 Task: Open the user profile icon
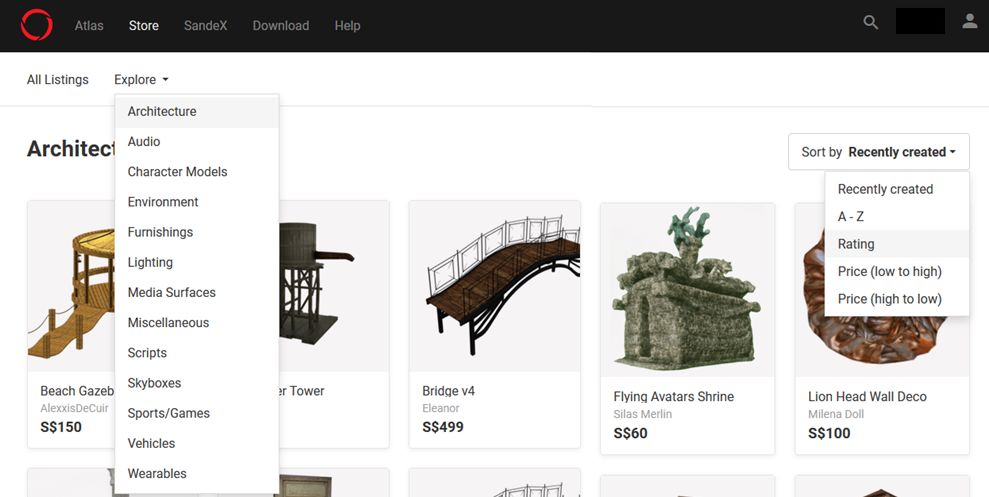coord(969,21)
